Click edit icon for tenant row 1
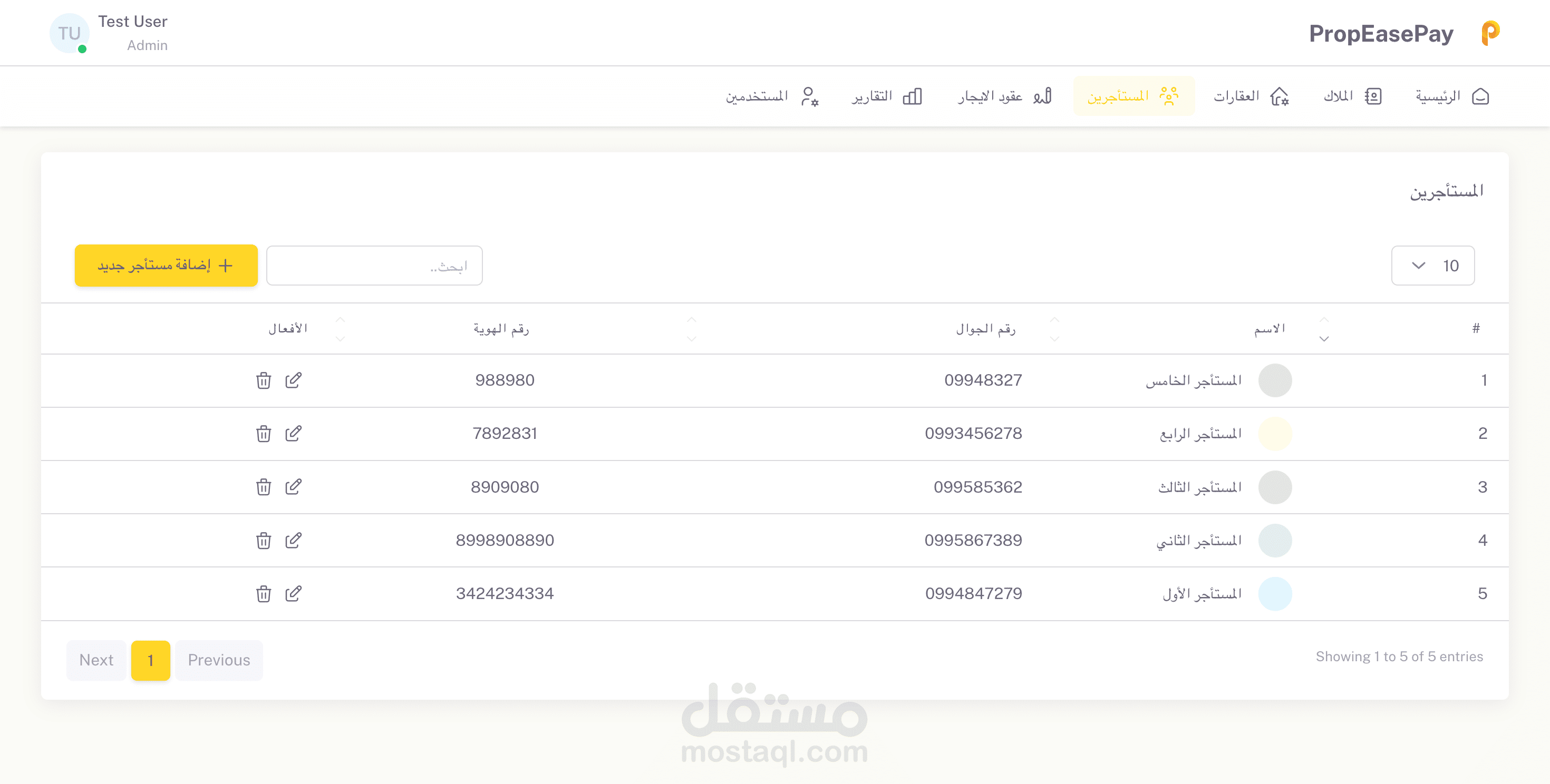 coord(293,380)
